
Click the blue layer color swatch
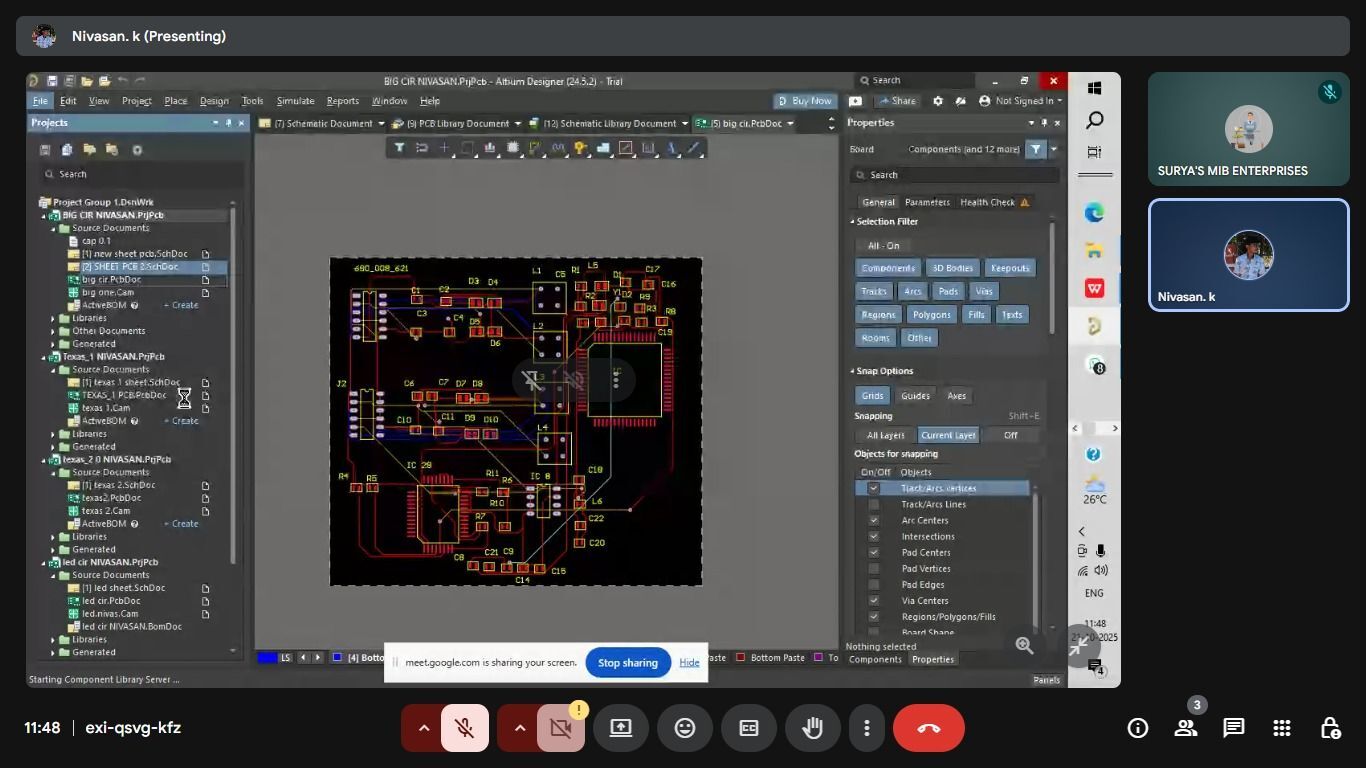267,657
